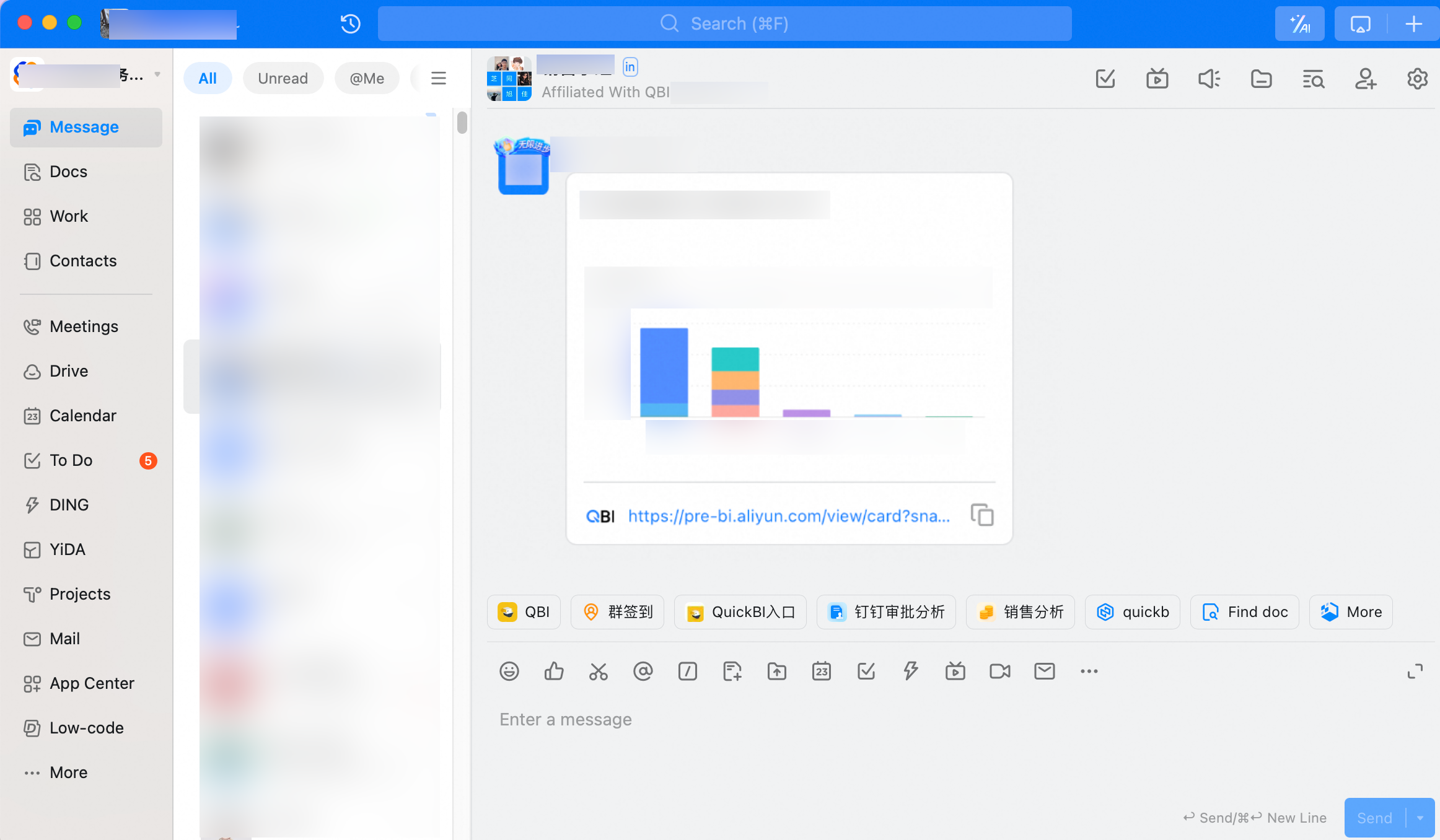Screen dimensions: 1440x840
Task: Switch to the @Me tab
Action: (x=367, y=78)
